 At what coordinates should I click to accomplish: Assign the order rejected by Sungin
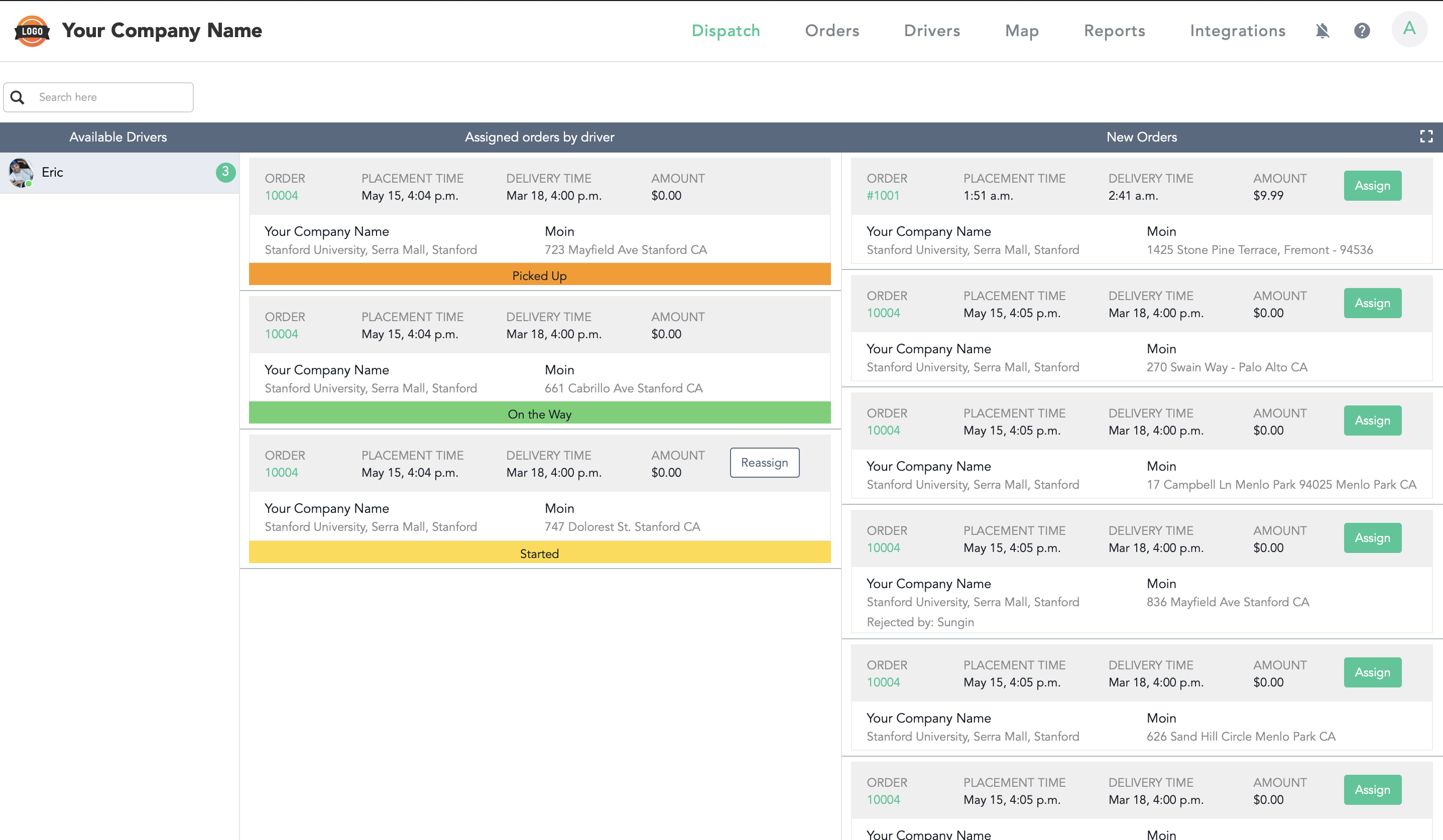[x=1372, y=538]
